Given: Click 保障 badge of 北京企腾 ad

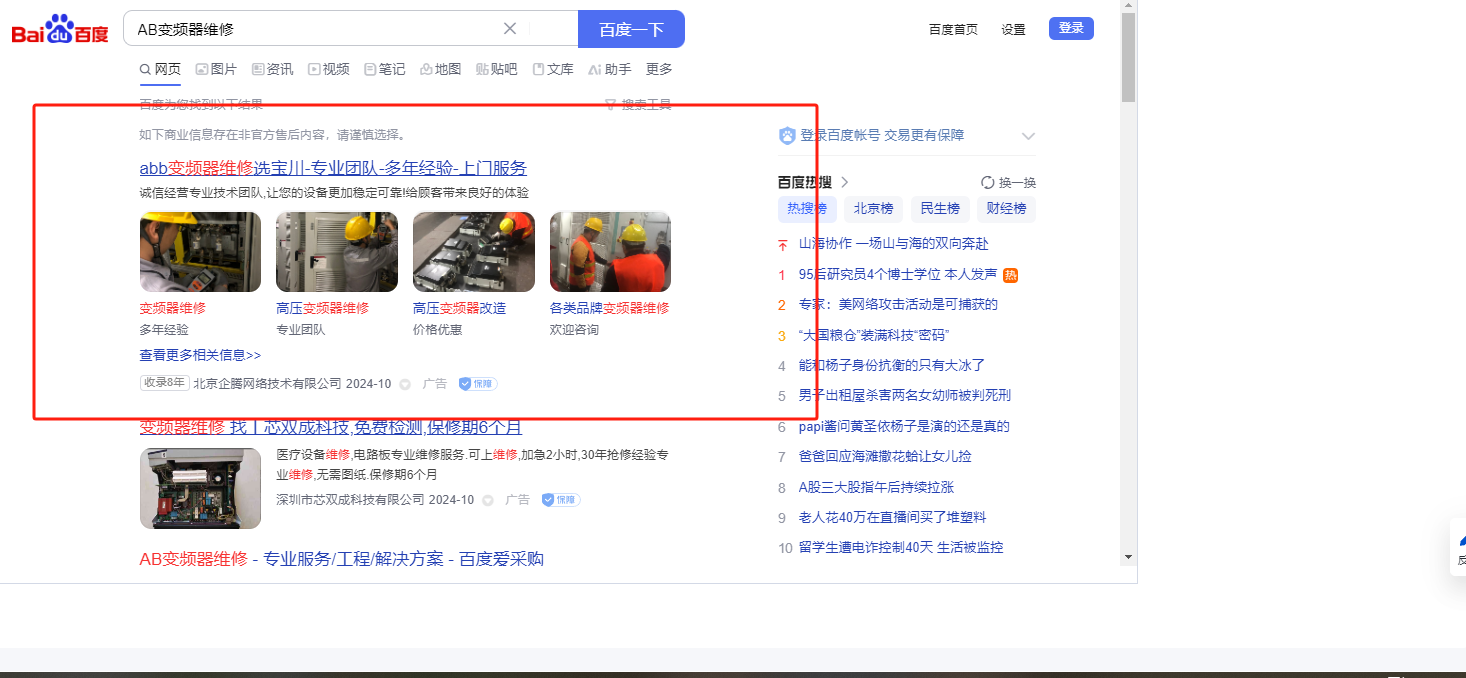Looking at the screenshot, I should coord(477,383).
